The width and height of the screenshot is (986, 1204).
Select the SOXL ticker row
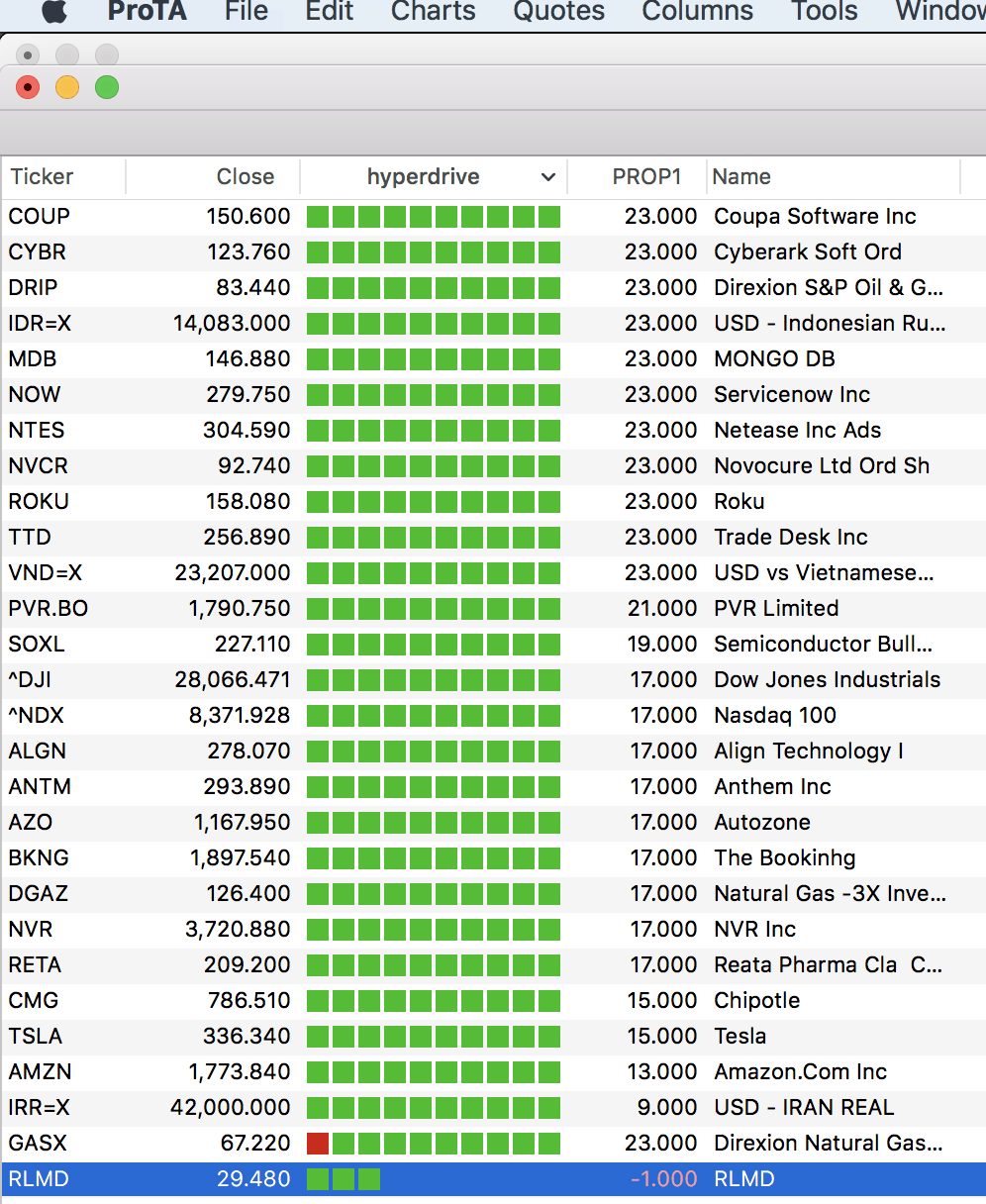point(493,645)
